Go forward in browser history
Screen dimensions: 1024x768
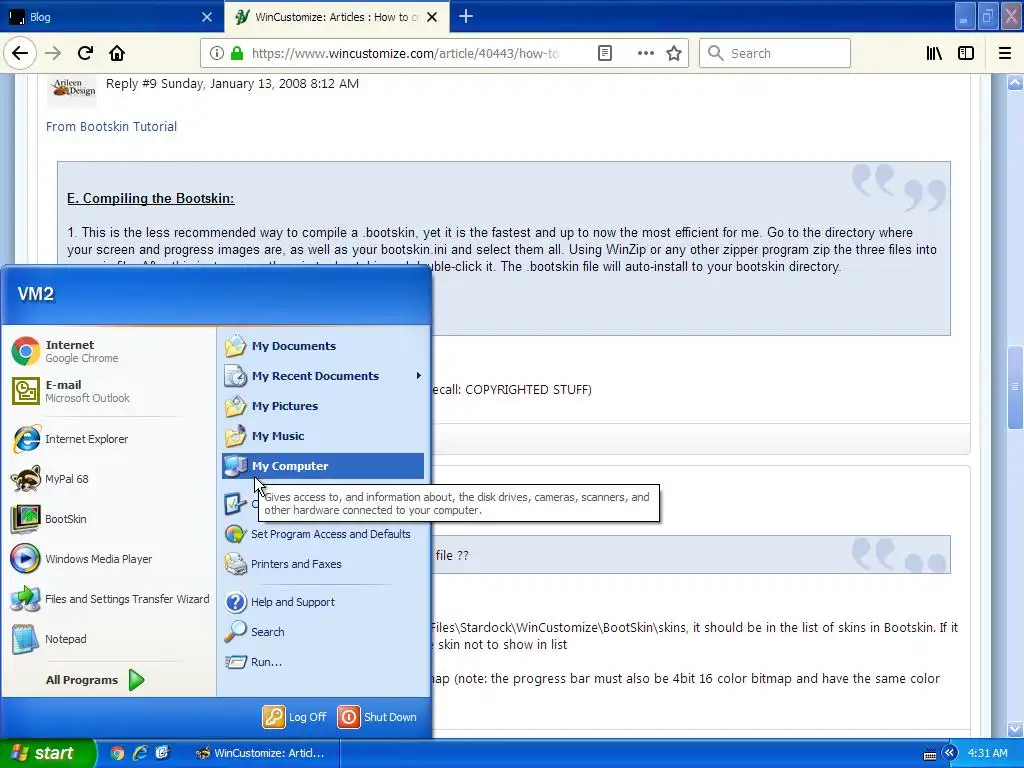tap(53, 53)
